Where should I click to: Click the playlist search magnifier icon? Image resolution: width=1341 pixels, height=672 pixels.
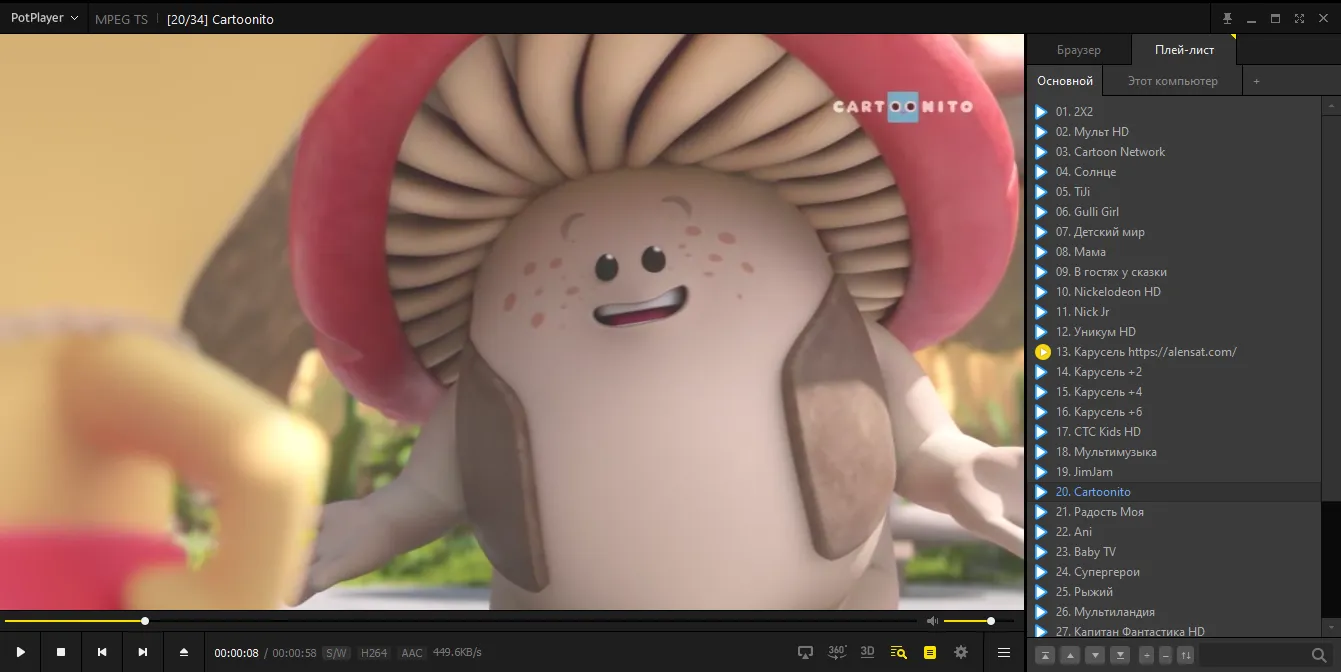(x=1319, y=655)
